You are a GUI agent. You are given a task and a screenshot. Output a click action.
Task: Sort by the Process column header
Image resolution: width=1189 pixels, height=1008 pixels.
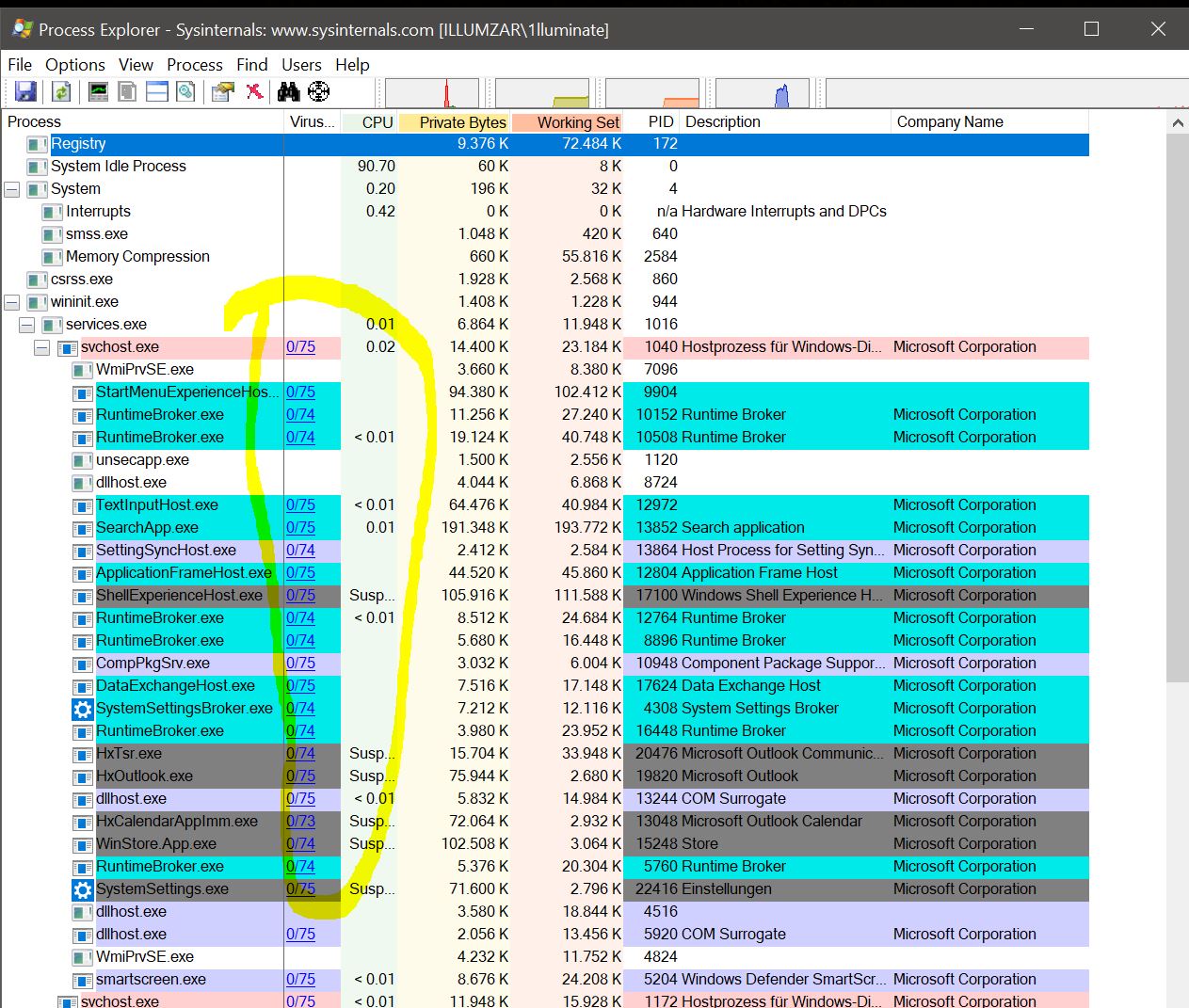point(142,121)
